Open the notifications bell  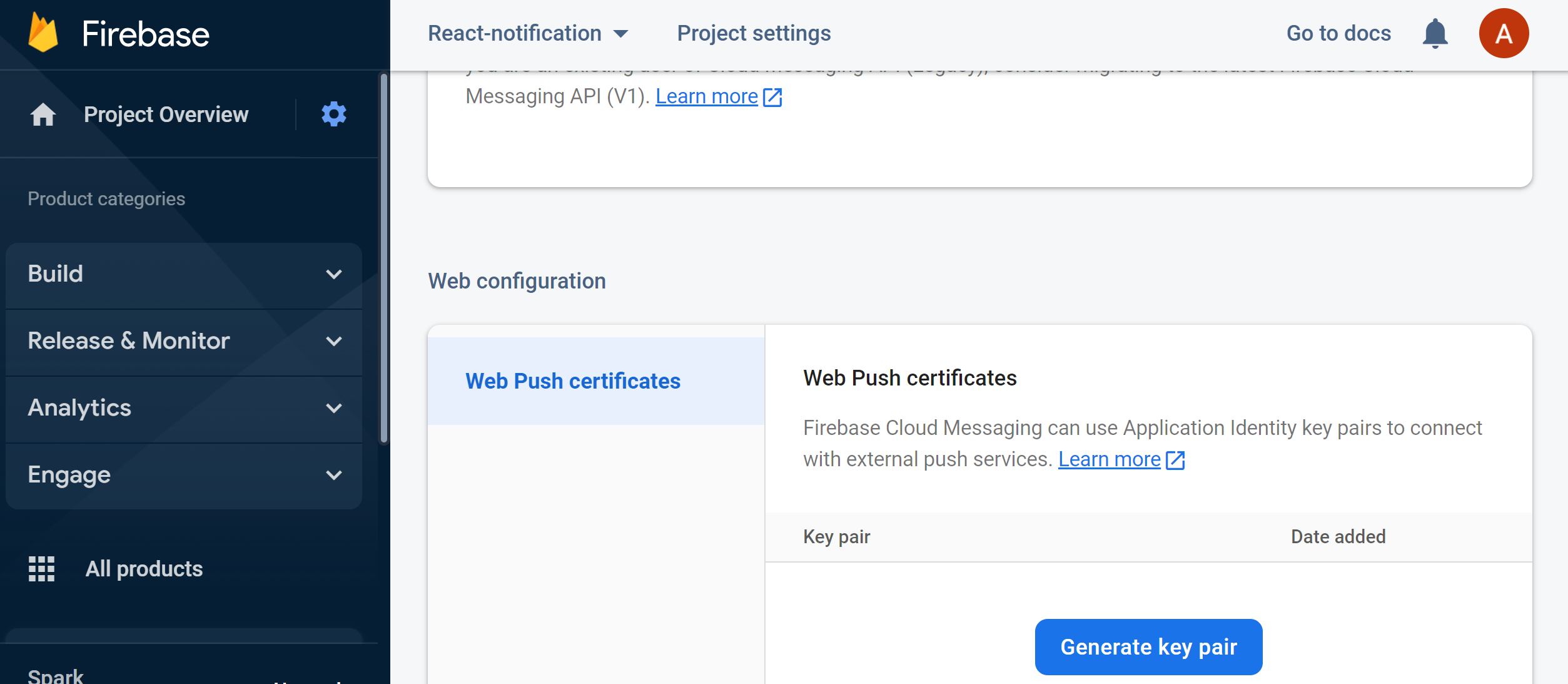pyautogui.click(x=1435, y=33)
